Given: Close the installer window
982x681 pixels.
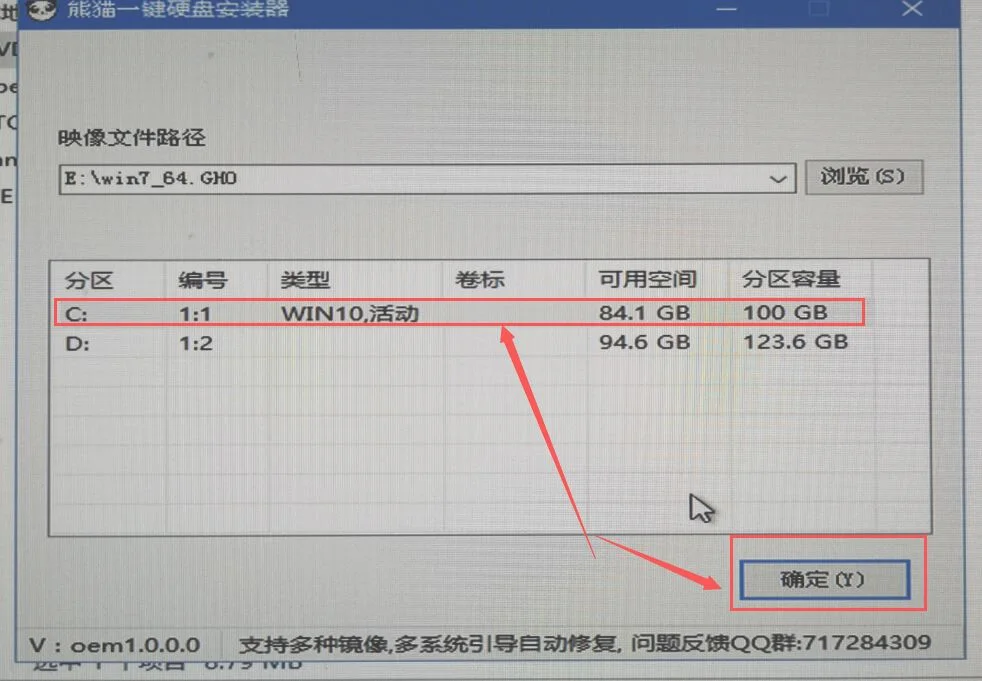Looking at the screenshot, I should 912,9.
